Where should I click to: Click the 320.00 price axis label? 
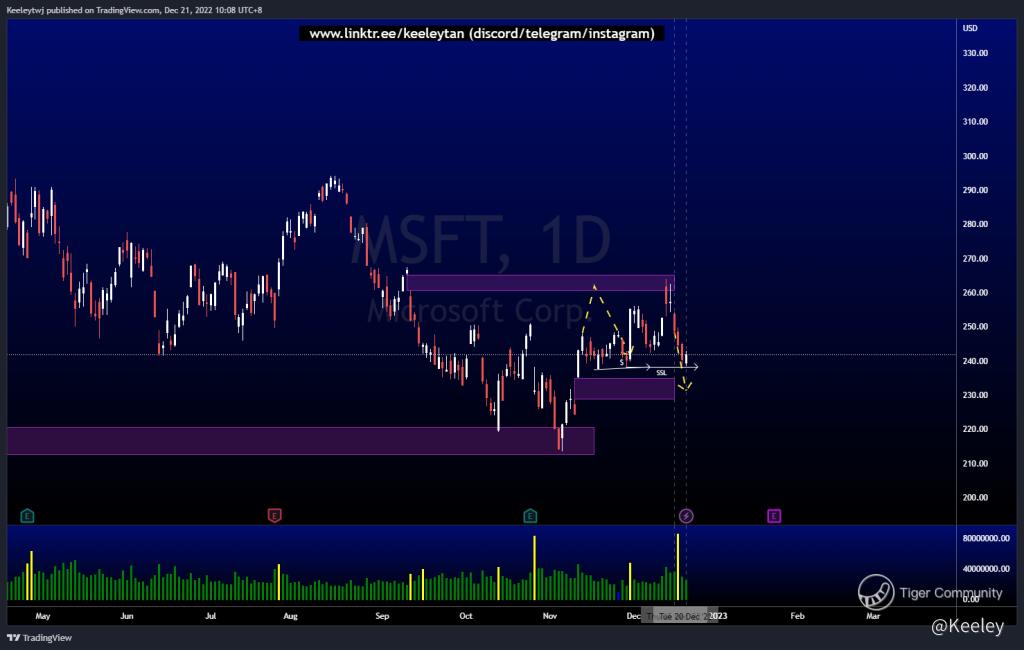pyautogui.click(x=975, y=88)
